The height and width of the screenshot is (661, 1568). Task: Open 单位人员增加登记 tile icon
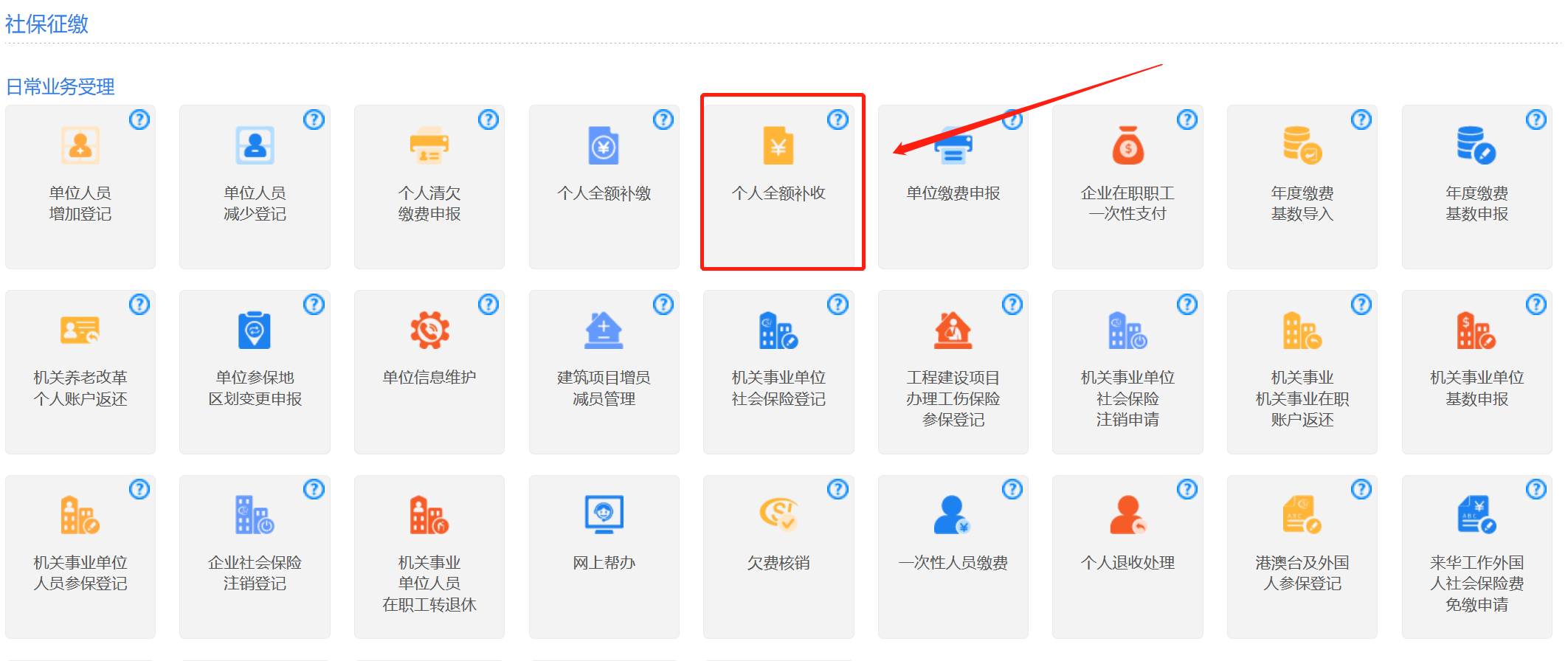tap(80, 145)
